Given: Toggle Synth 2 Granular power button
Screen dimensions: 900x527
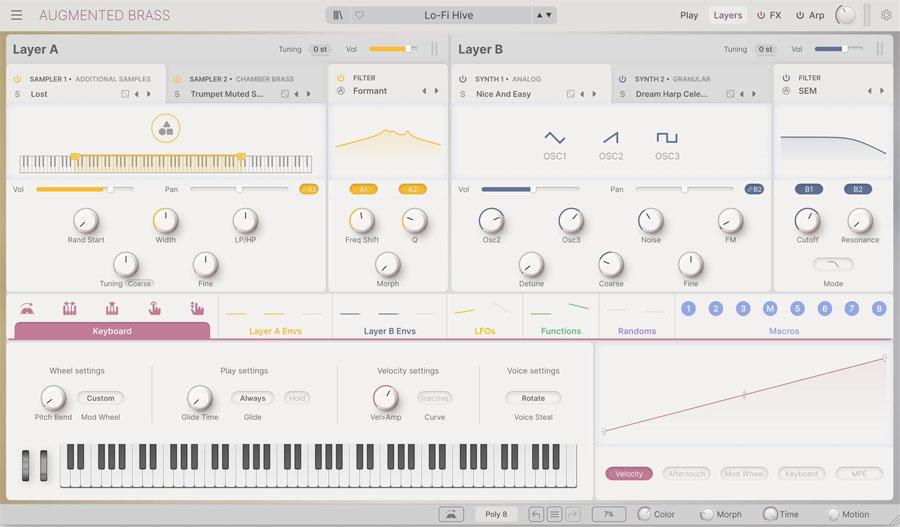Looking at the screenshot, I should (622, 79).
